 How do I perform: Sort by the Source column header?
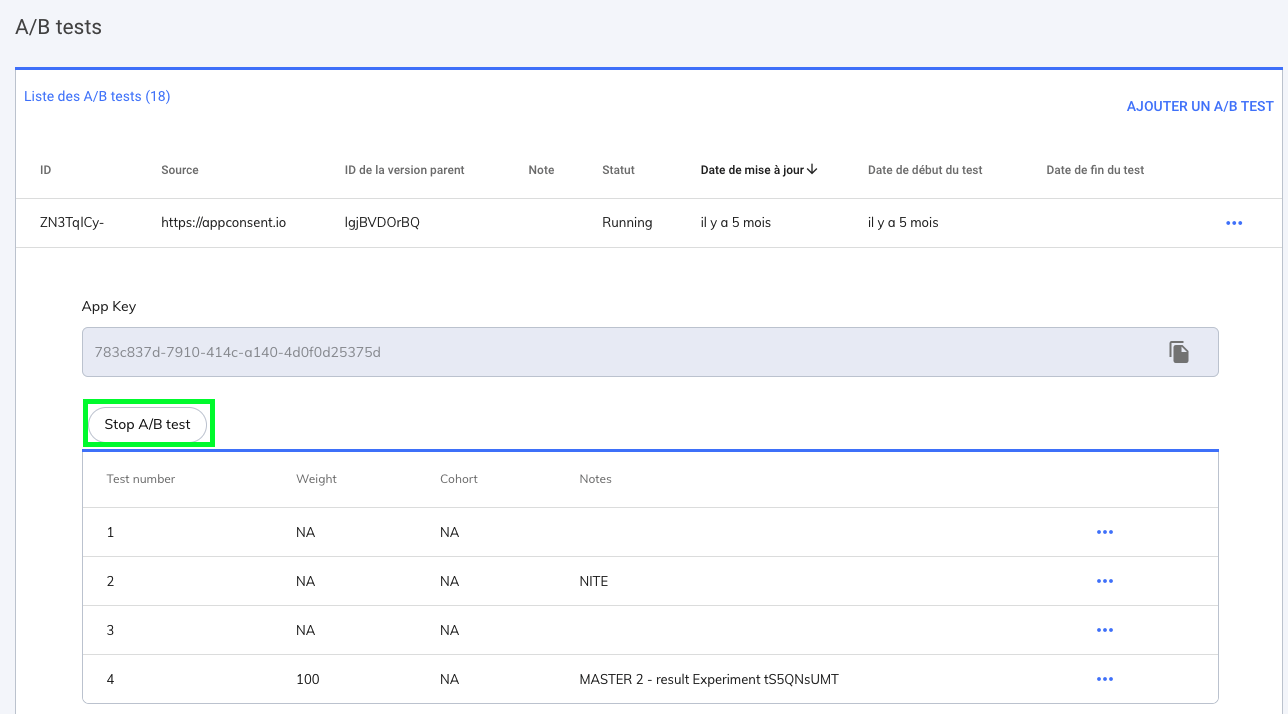[x=180, y=170]
